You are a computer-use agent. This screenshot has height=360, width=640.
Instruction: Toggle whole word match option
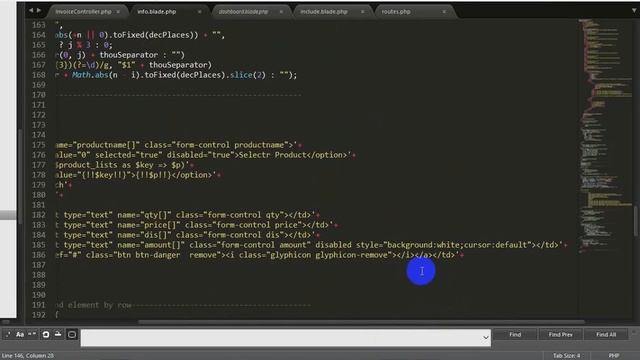click(32, 335)
